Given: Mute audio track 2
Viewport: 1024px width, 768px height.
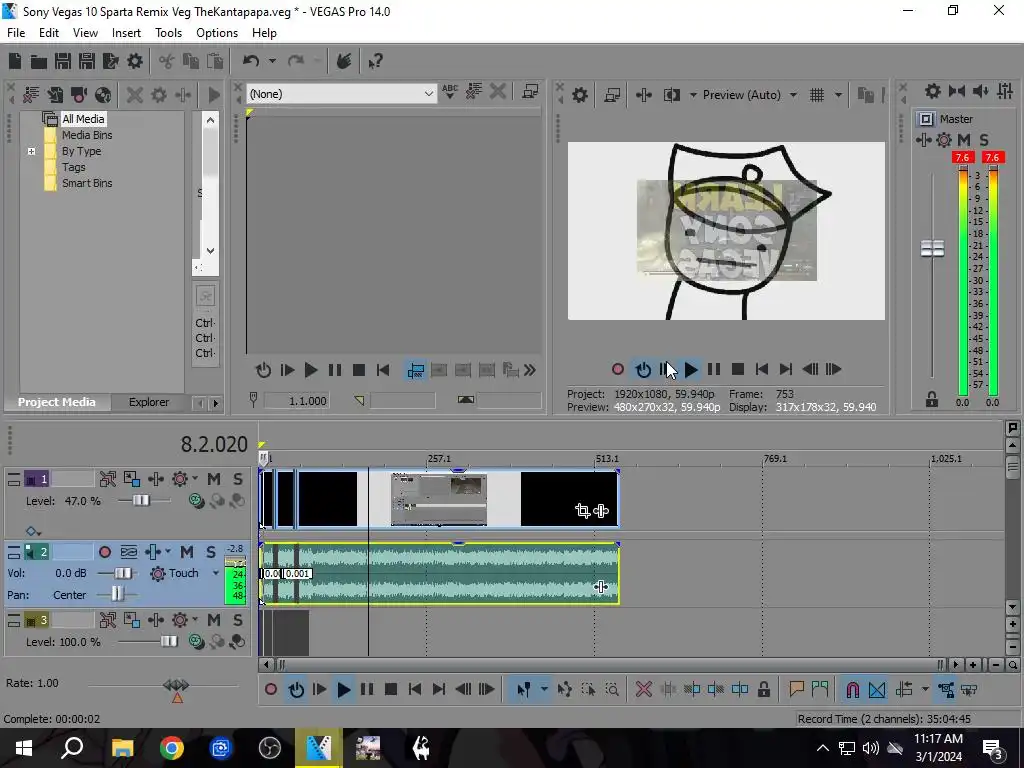Looking at the screenshot, I should pos(187,552).
